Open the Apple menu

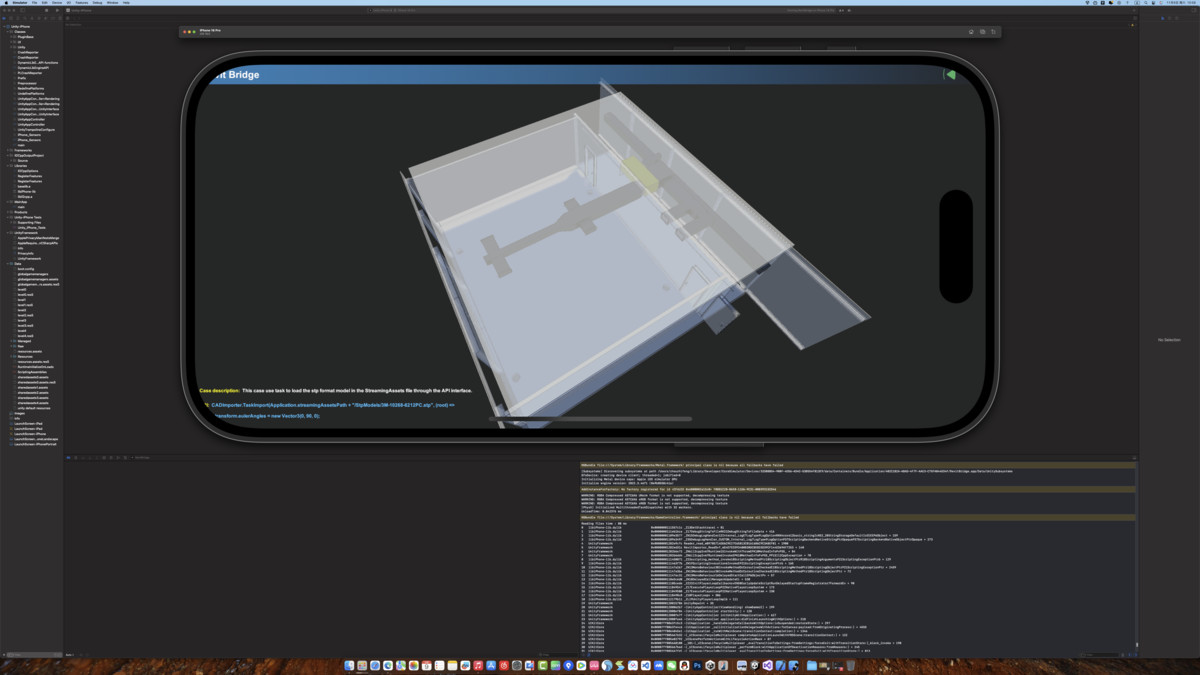(6, 3)
